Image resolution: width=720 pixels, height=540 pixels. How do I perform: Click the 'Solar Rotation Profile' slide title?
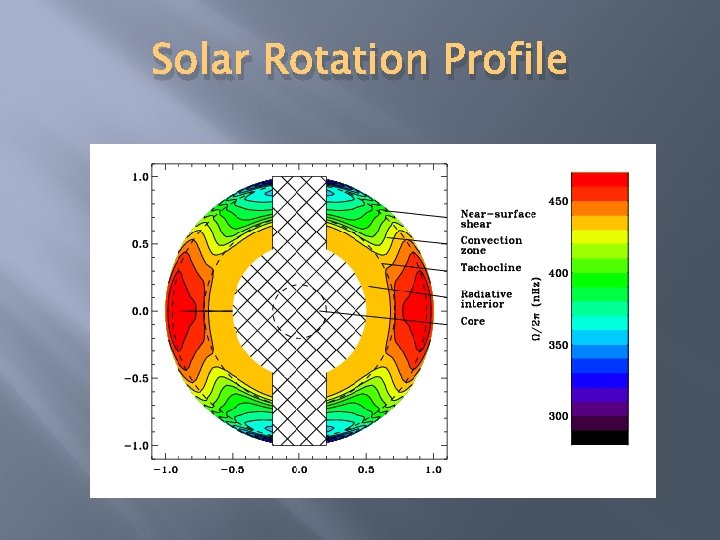pos(360,59)
